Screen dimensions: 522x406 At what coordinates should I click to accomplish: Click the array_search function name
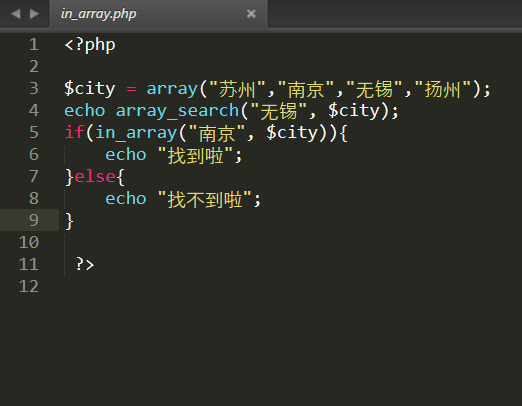177,111
